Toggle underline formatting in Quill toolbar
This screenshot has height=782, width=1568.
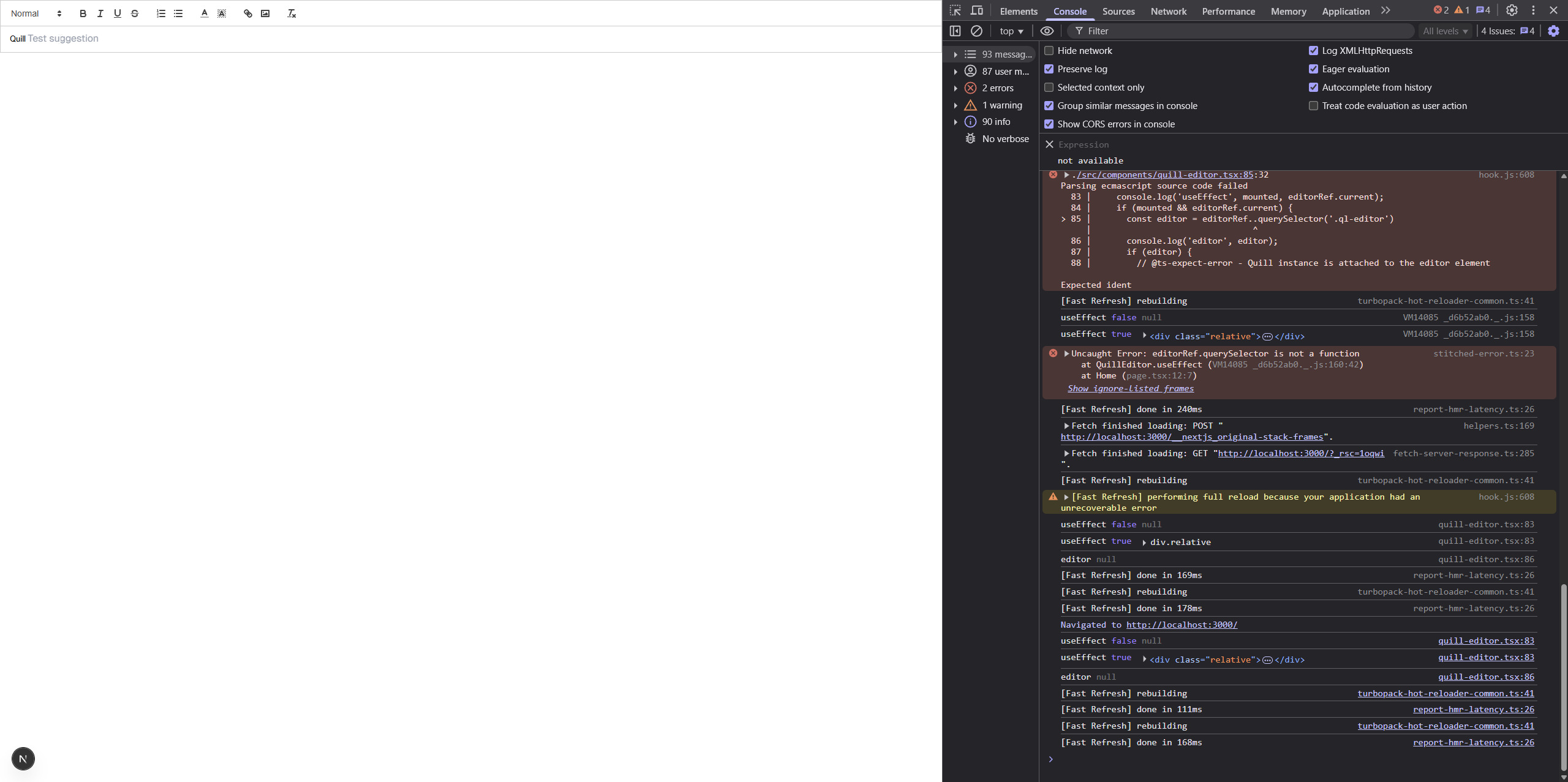[x=117, y=13]
